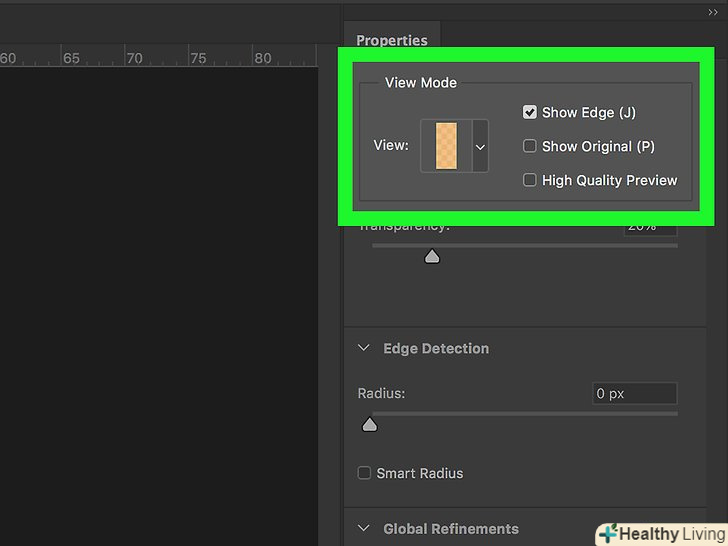Collapse the Global Refinements chevron
728x546 pixels.
tap(363, 529)
